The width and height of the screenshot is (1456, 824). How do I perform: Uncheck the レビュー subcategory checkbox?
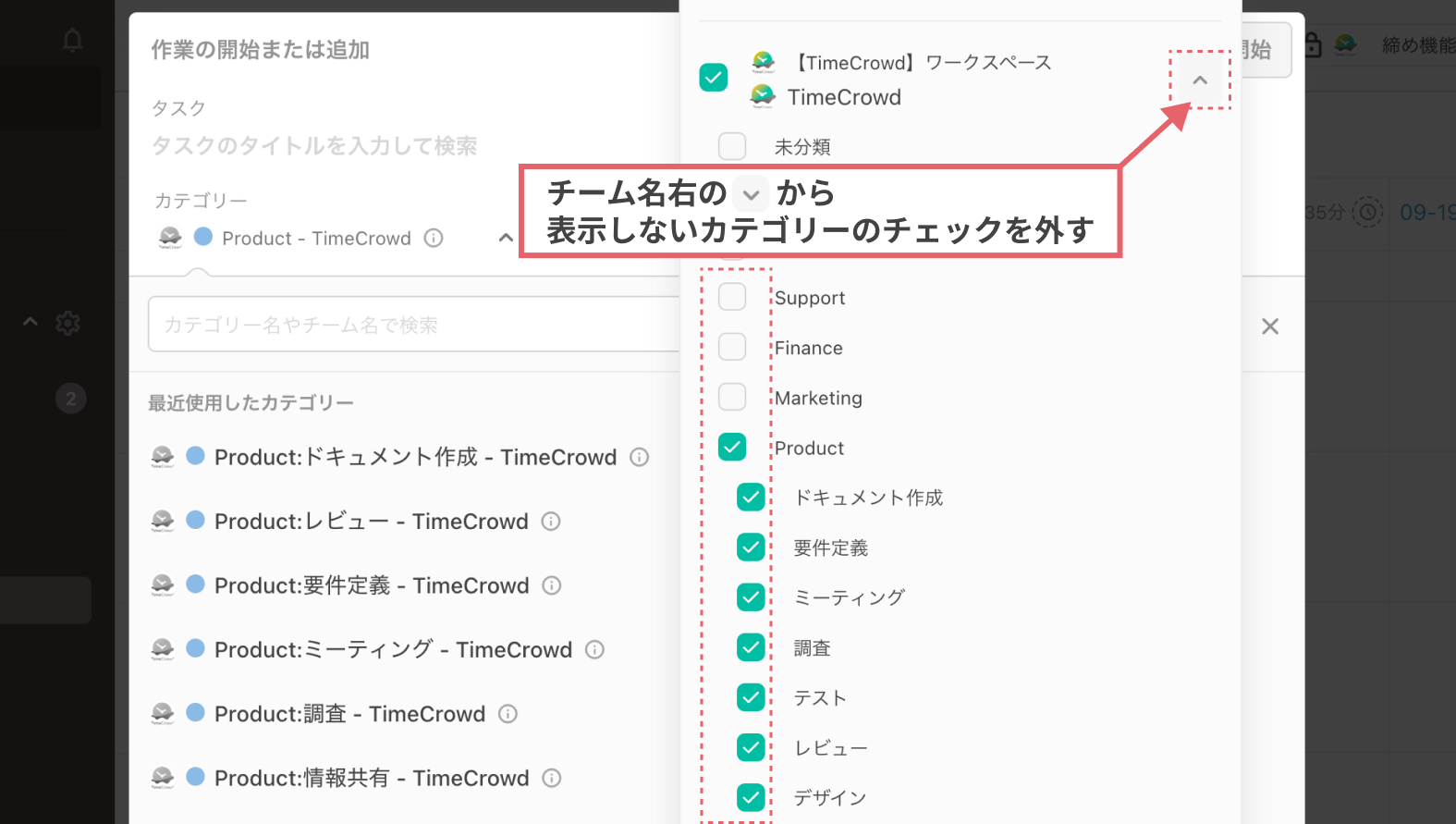751,746
